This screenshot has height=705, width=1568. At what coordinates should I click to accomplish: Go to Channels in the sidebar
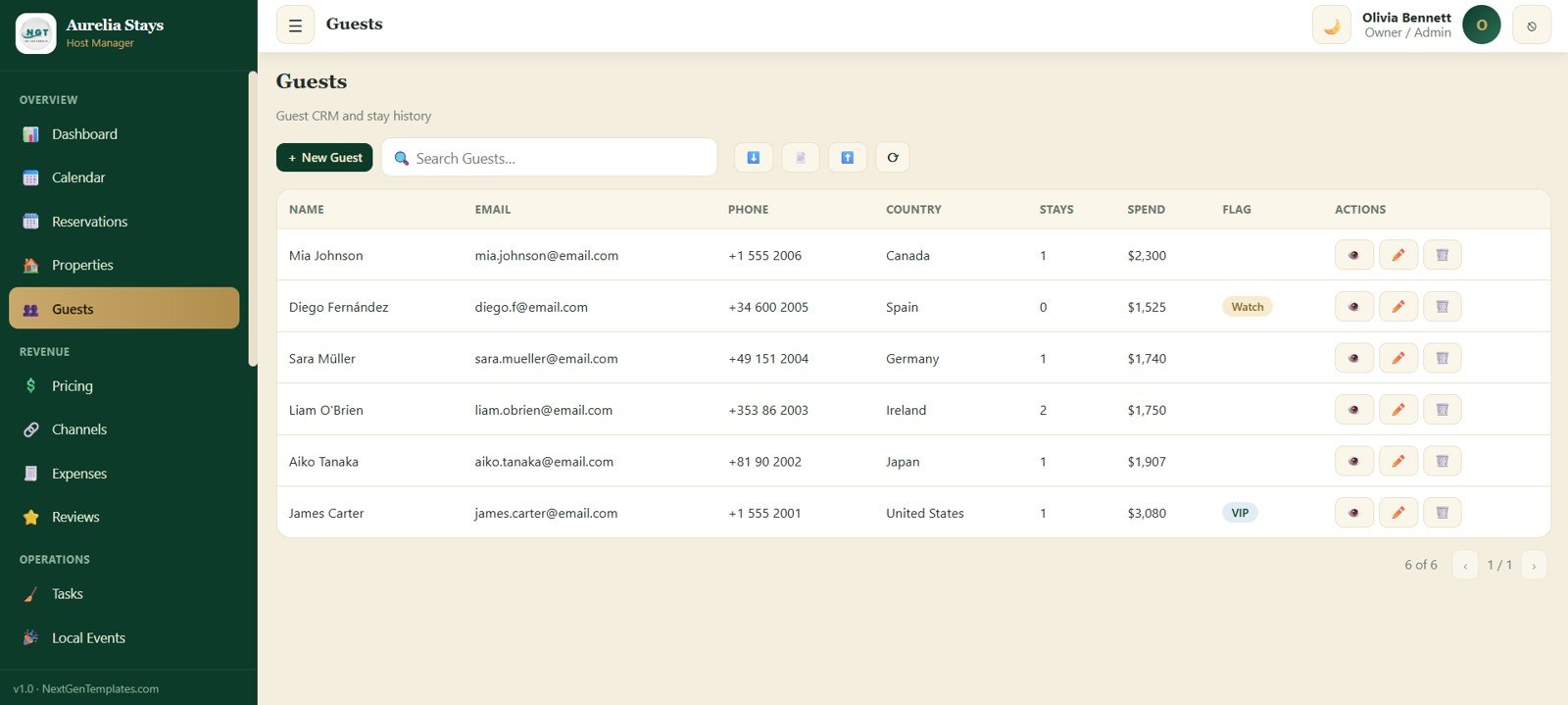(x=123, y=429)
